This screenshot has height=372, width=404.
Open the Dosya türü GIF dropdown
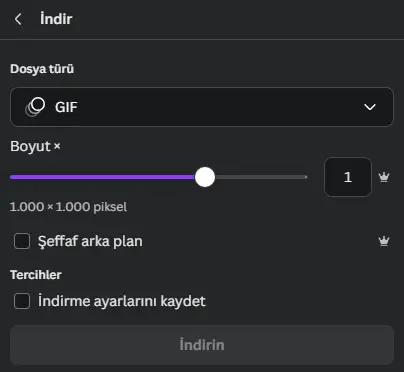tap(202, 107)
